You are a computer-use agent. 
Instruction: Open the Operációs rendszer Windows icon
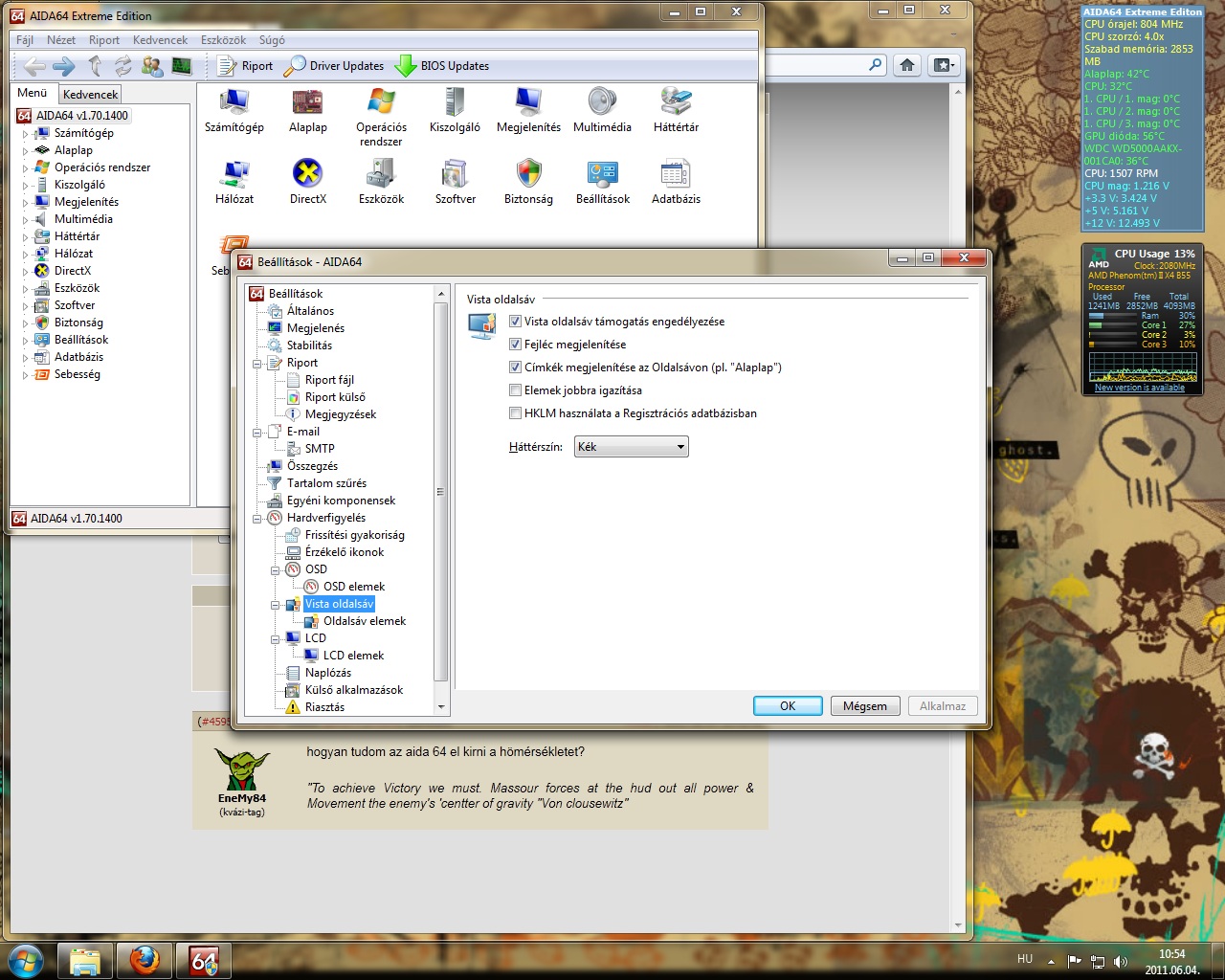pyautogui.click(x=381, y=117)
